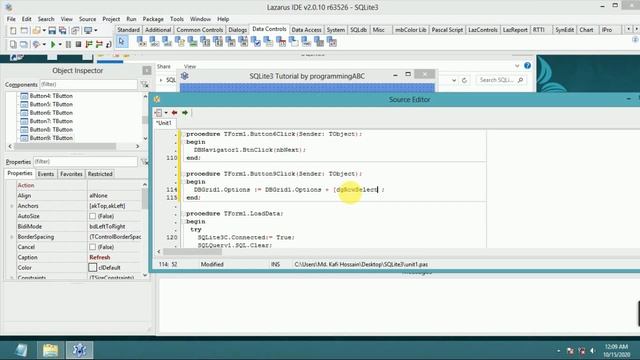Pick the TDBCalendar component icon
Viewport: 640px width, 360px height.
click(281, 41)
